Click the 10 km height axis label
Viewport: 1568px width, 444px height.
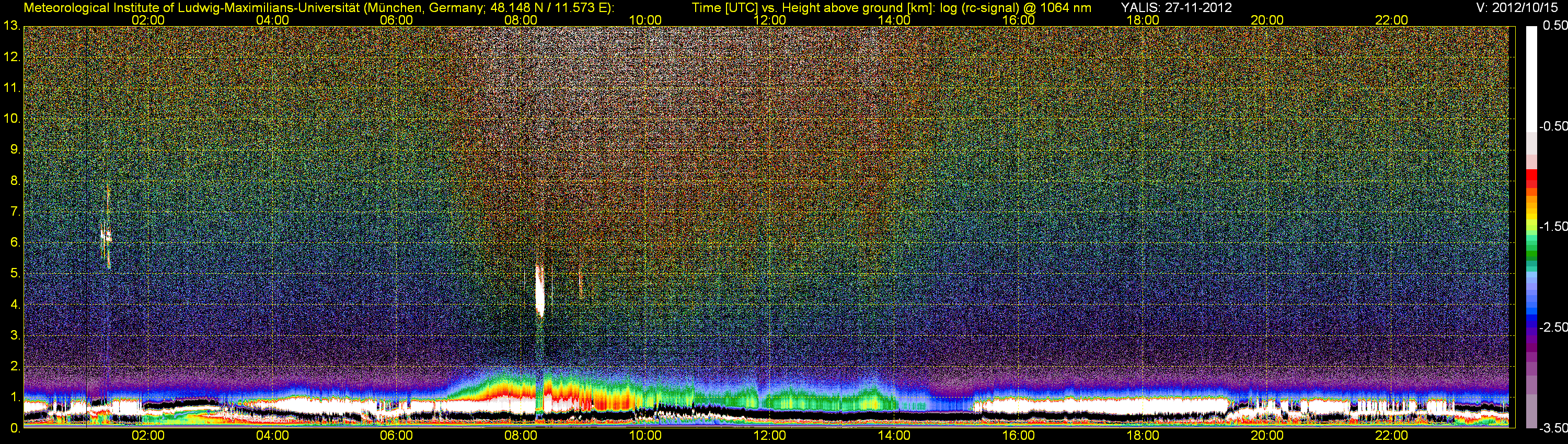11,119
